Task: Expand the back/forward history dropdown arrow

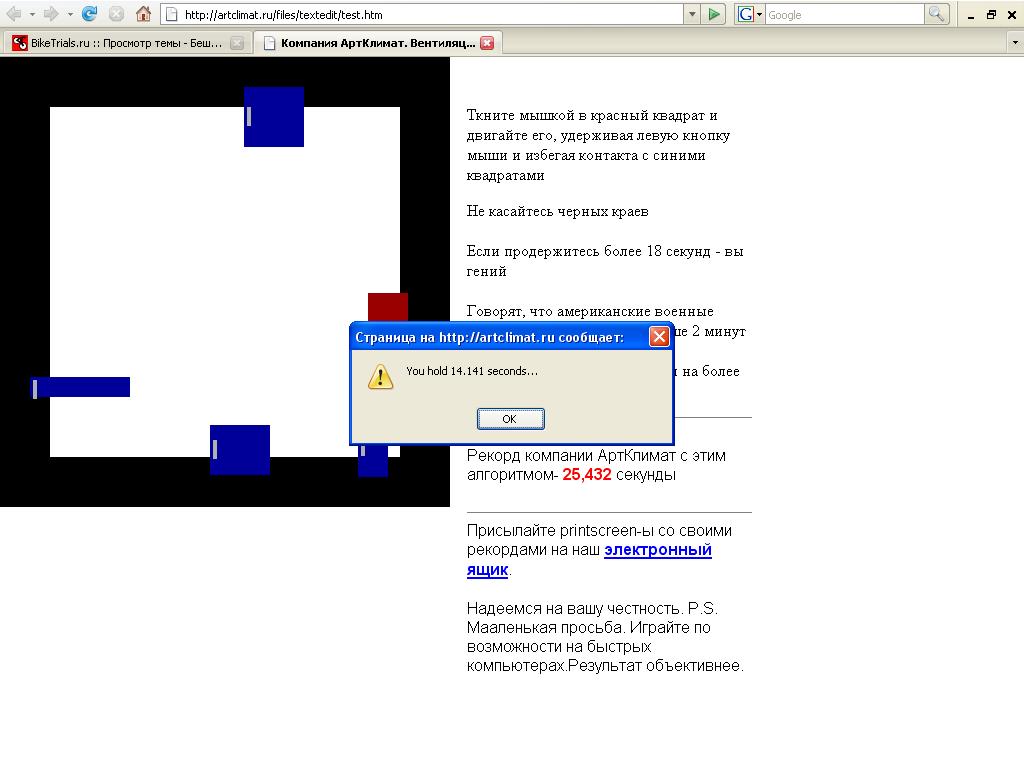Action: tap(70, 15)
